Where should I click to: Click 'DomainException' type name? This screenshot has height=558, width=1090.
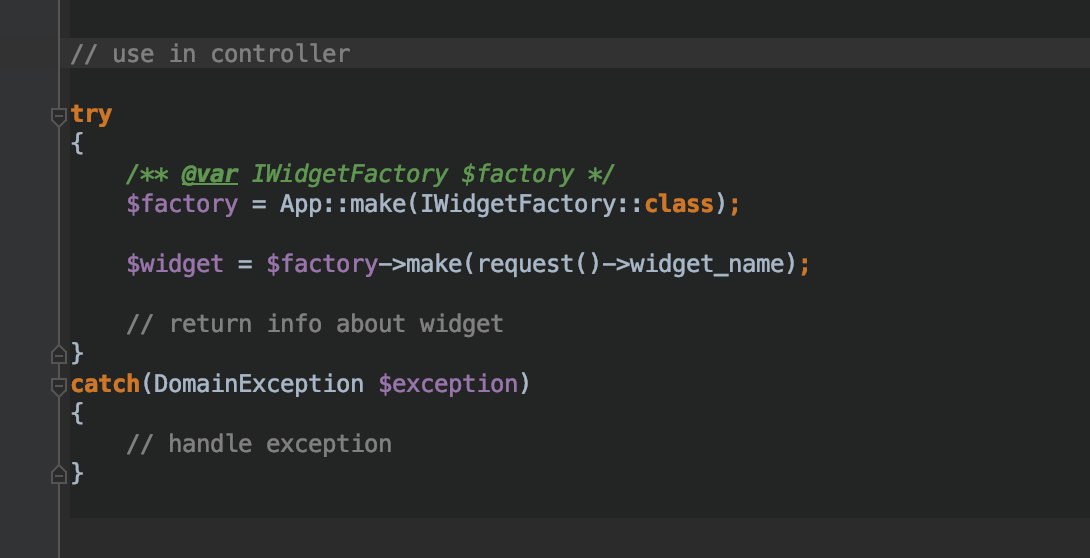click(259, 384)
